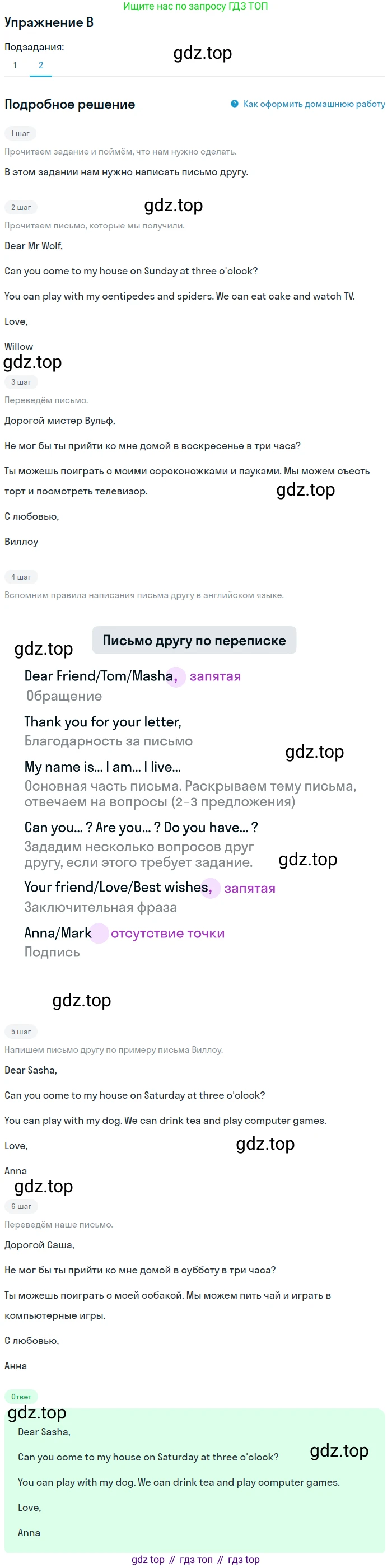Click the 'gdz top // гдз топ' footer text

(x=195, y=1560)
